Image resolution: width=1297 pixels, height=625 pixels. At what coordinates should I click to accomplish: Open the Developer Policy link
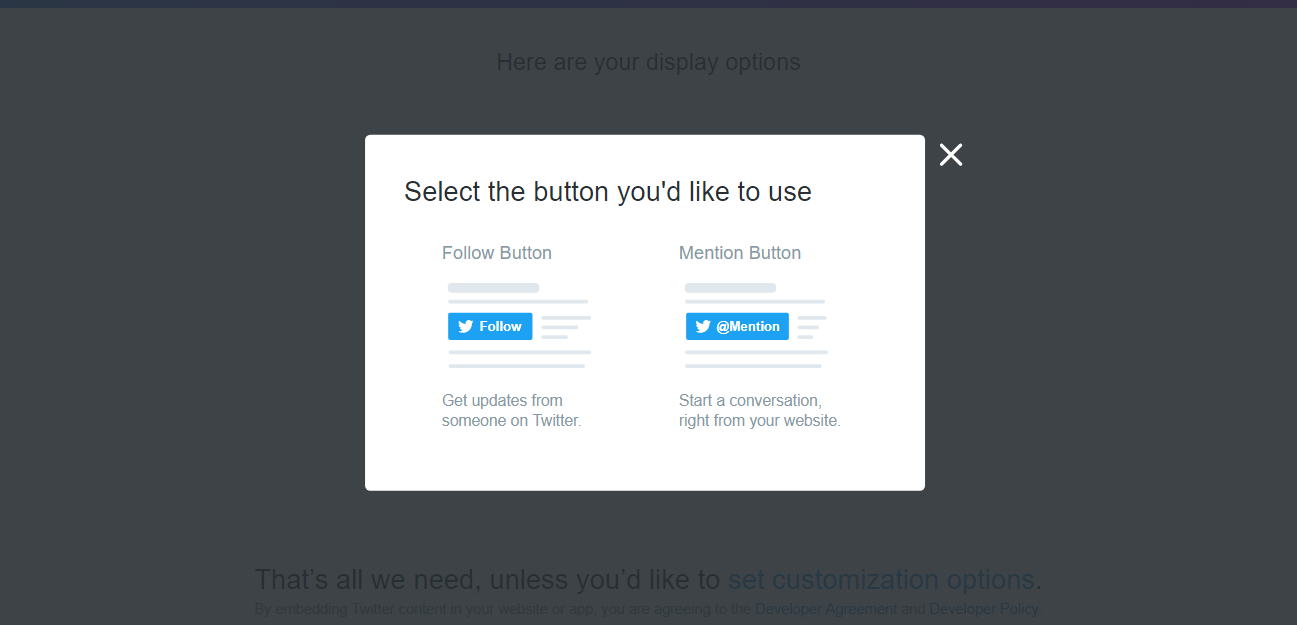pos(984,609)
